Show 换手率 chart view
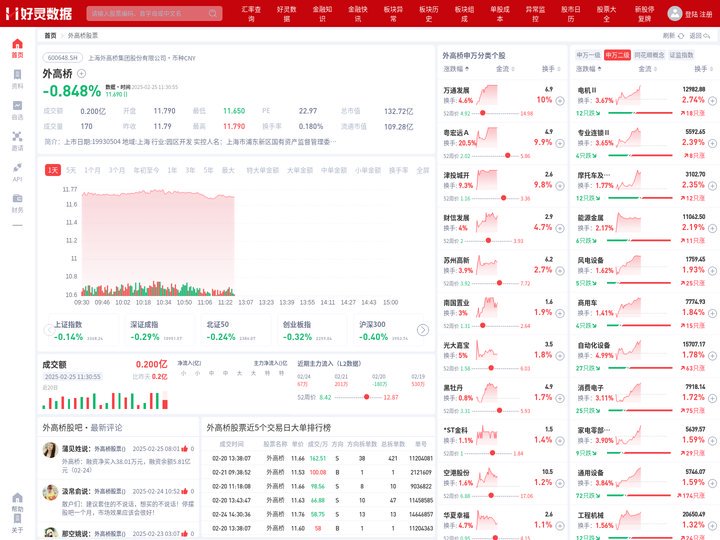720x540 pixels. (x=399, y=170)
